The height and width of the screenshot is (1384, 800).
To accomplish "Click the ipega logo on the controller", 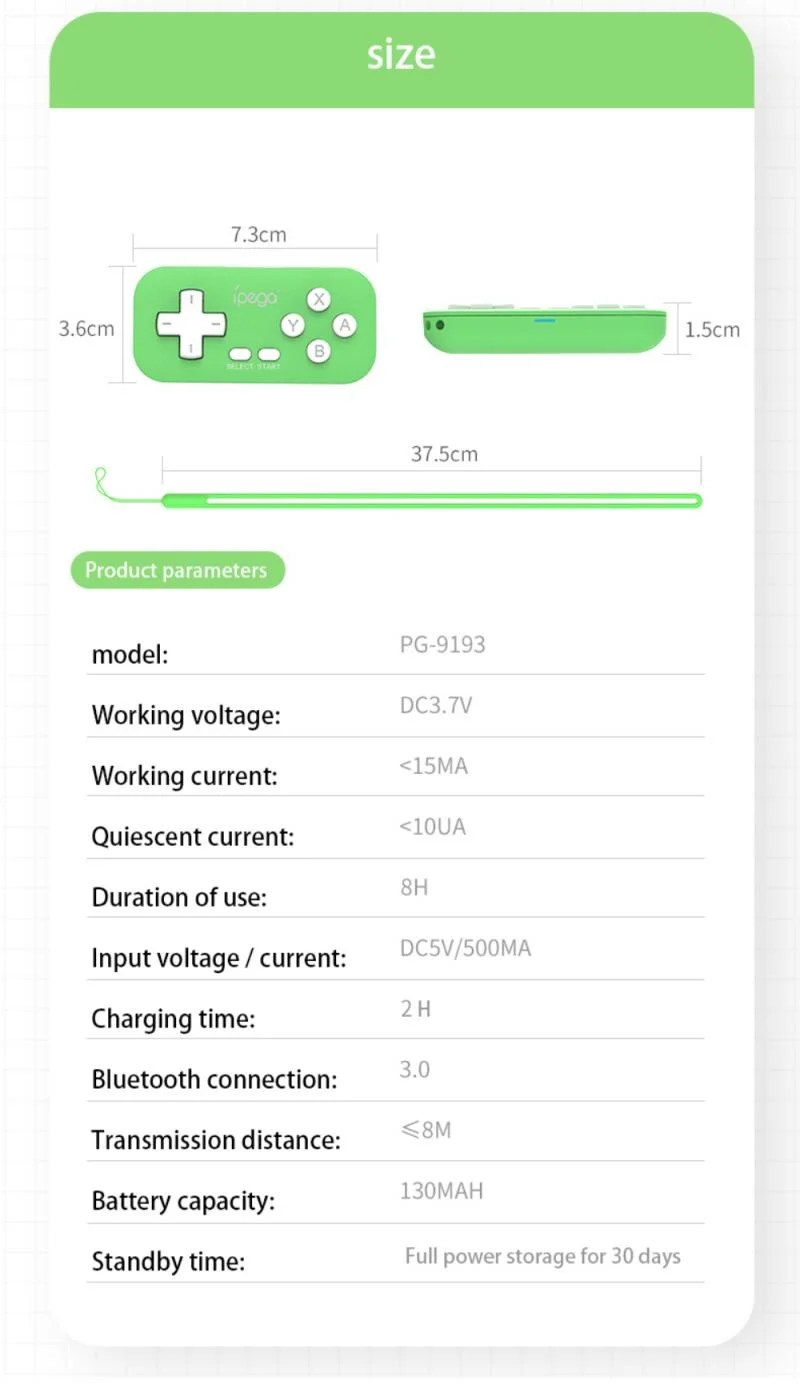I will point(255,297).
